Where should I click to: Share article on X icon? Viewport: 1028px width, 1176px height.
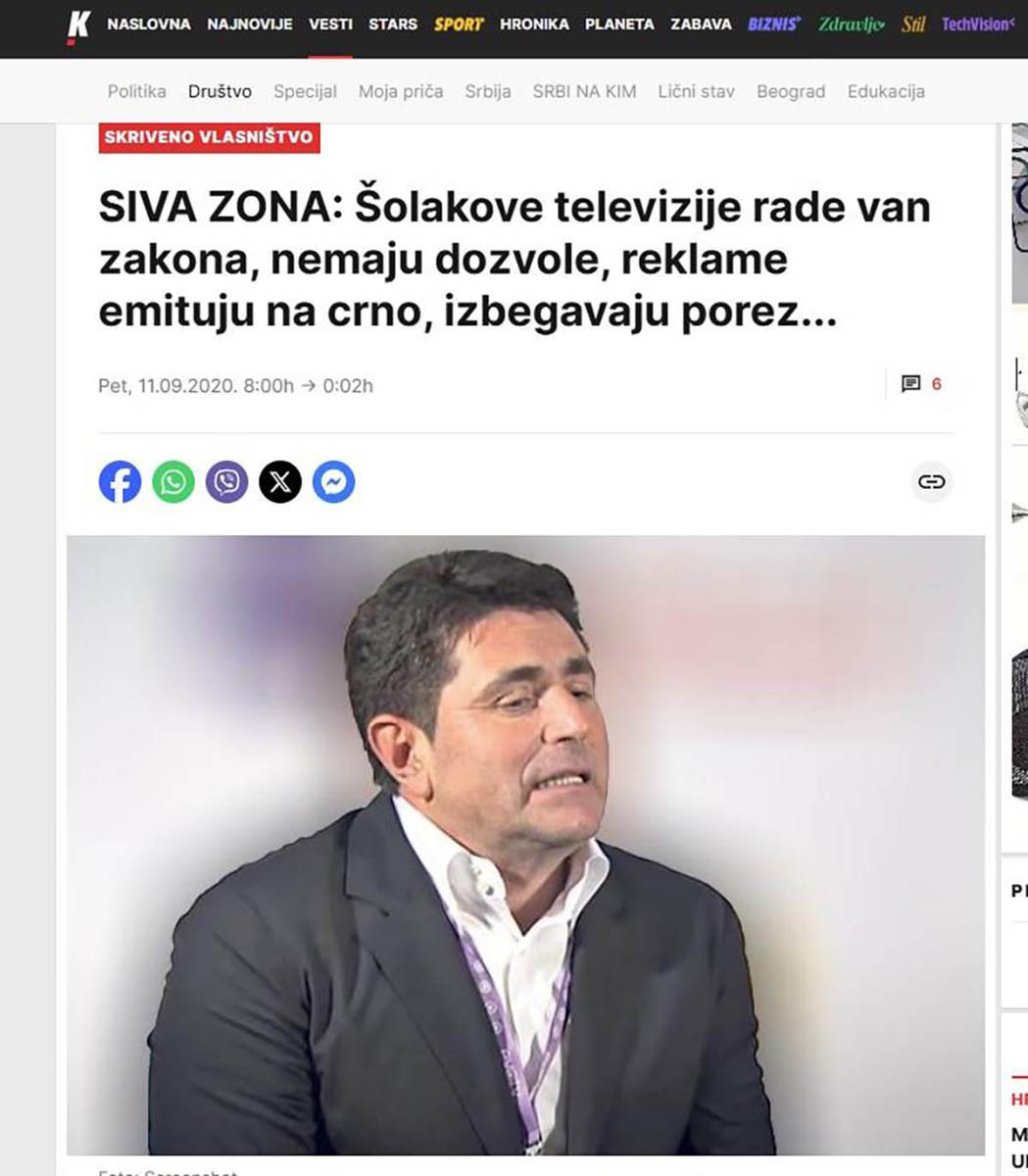pyautogui.click(x=280, y=482)
